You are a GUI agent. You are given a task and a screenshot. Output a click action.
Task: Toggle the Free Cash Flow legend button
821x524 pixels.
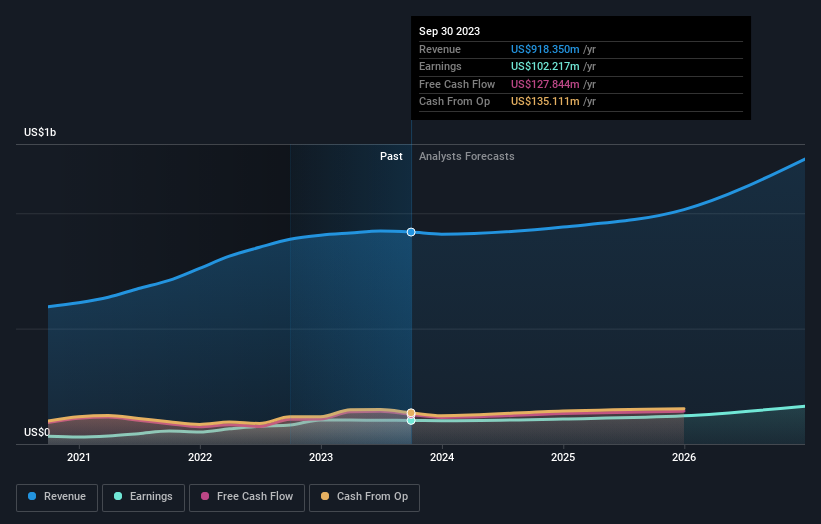coord(247,497)
